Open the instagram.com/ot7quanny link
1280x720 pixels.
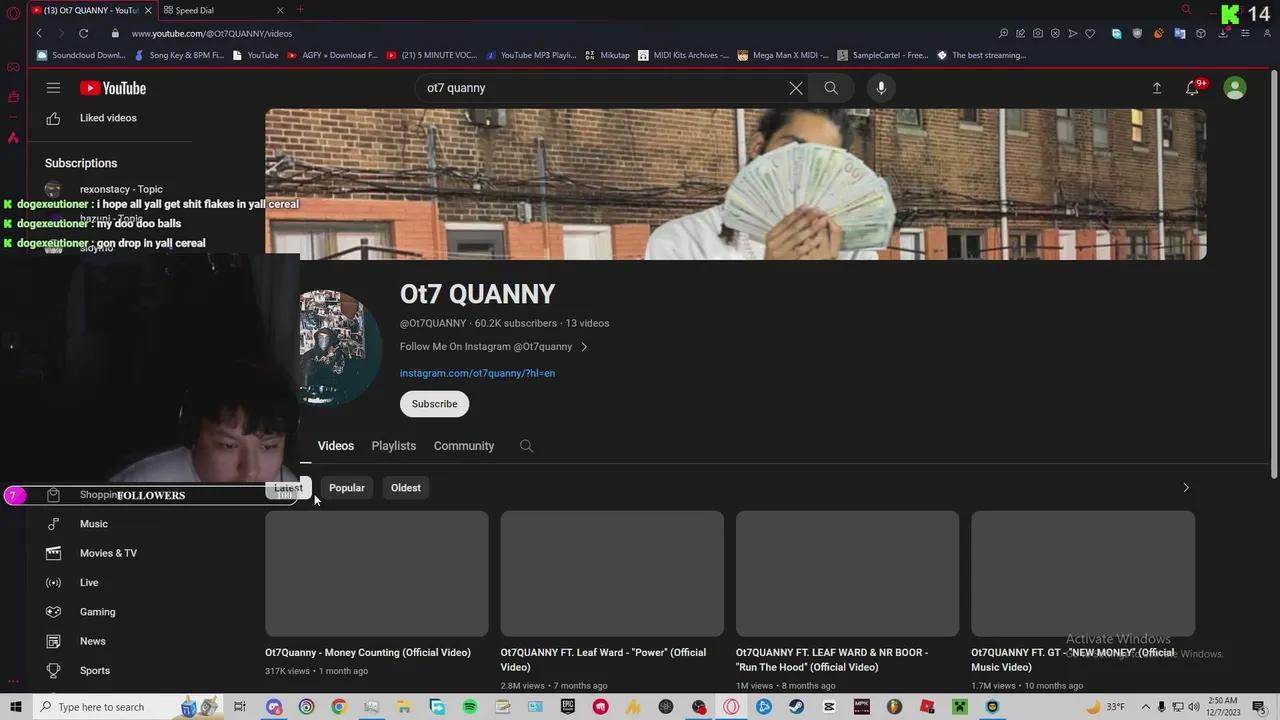(x=477, y=373)
